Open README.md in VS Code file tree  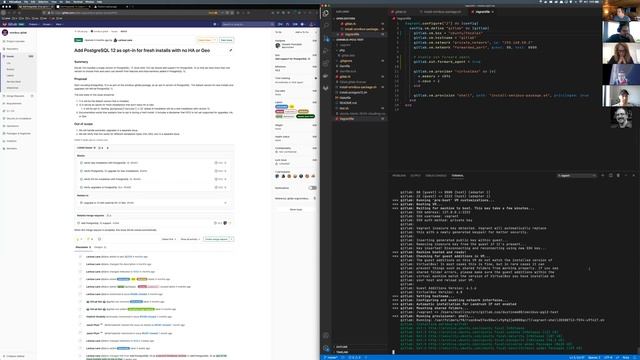click(x=348, y=103)
